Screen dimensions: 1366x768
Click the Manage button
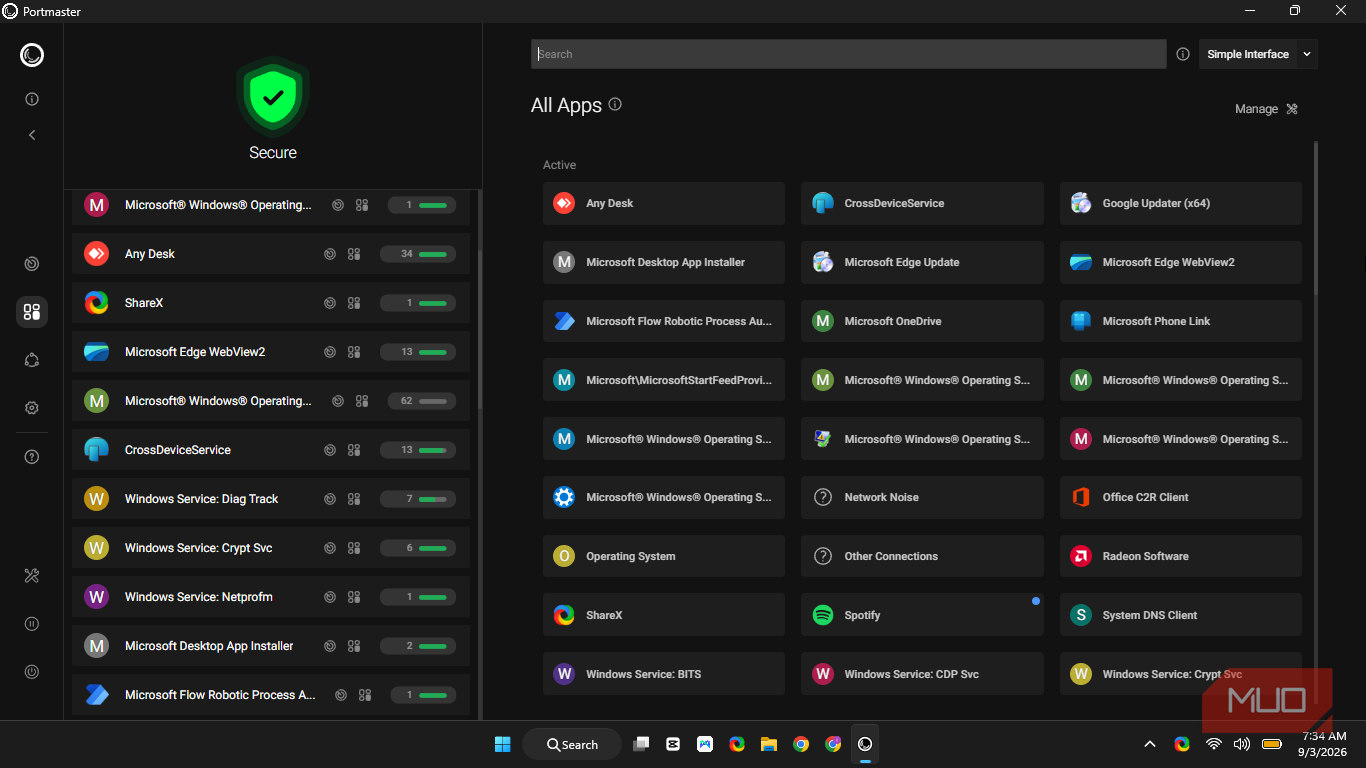tap(1267, 109)
